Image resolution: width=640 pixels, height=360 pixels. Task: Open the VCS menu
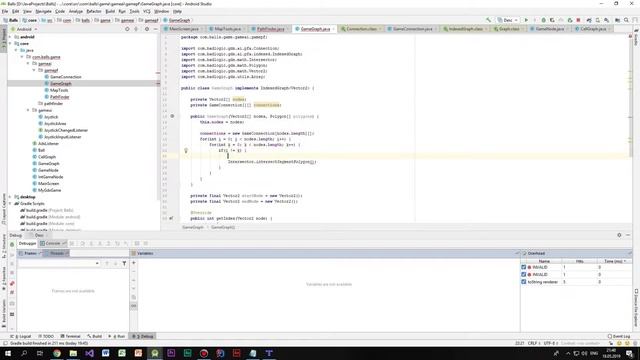click(x=147, y=11)
